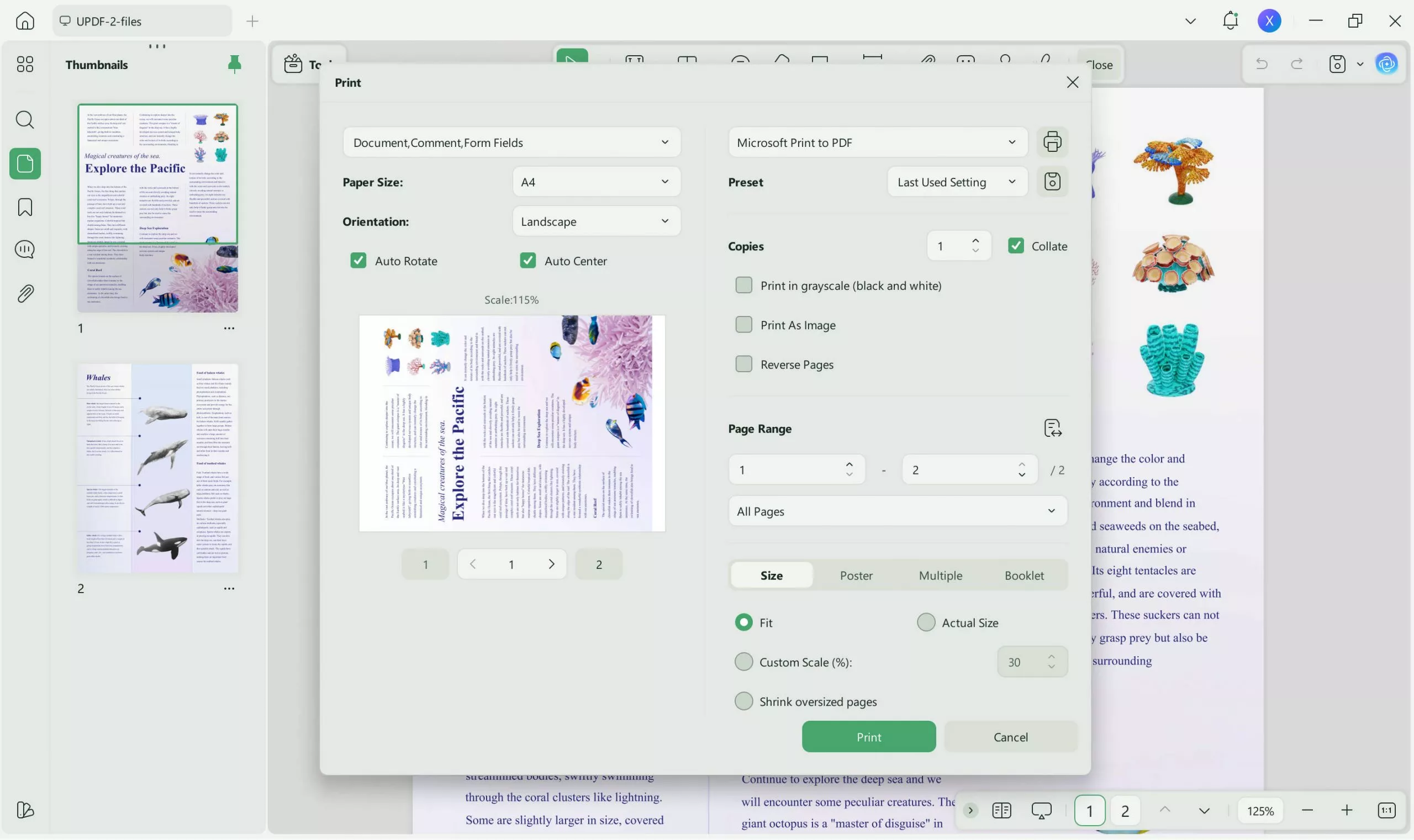Click the printer properties icon
The height and width of the screenshot is (840, 1414).
(x=1052, y=141)
